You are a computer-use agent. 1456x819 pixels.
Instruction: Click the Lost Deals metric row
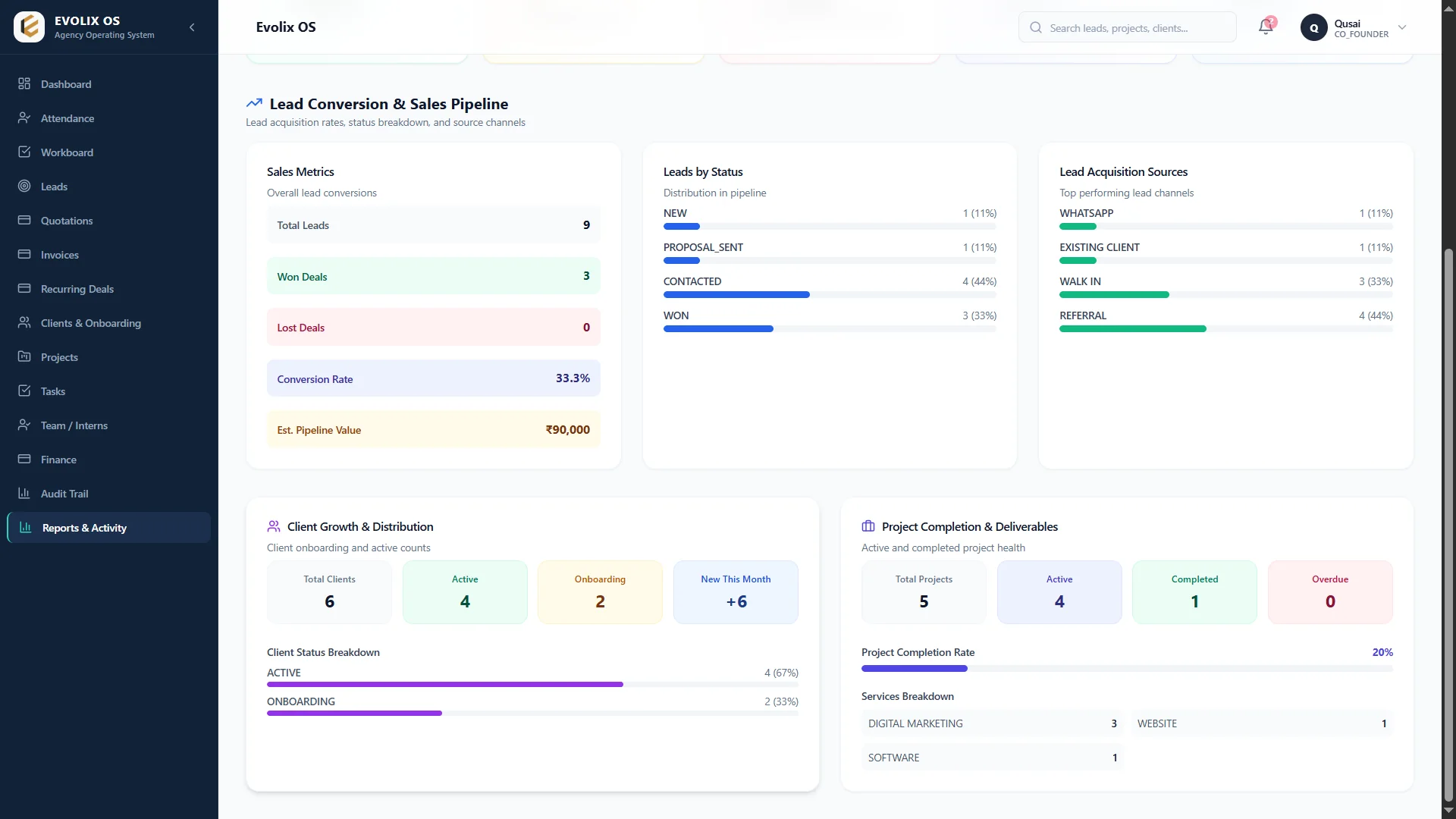(x=433, y=327)
